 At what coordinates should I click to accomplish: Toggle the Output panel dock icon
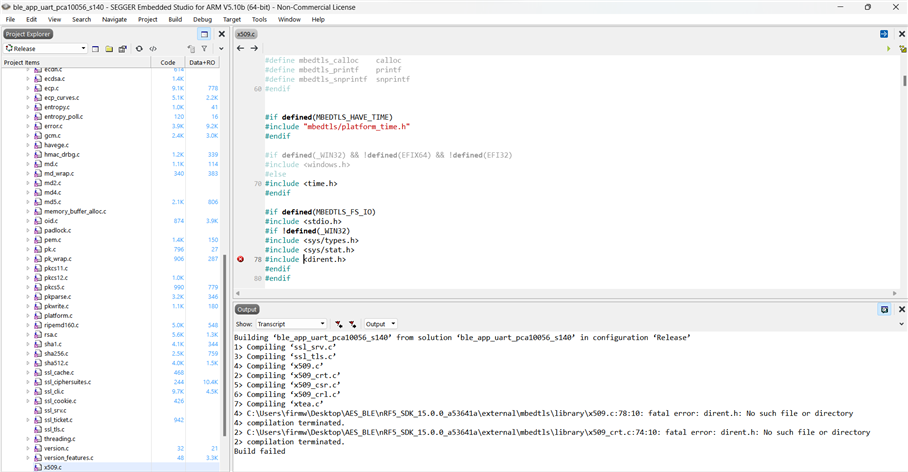click(884, 309)
